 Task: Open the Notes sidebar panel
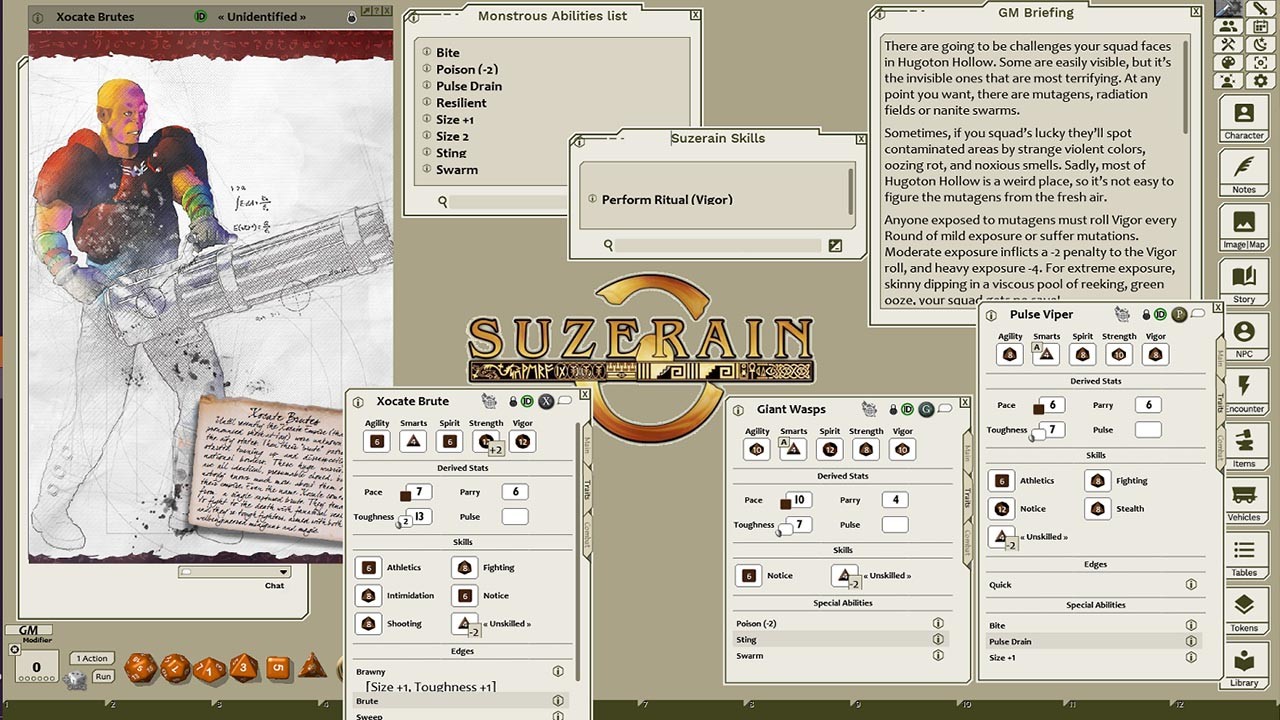(x=1243, y=173)
